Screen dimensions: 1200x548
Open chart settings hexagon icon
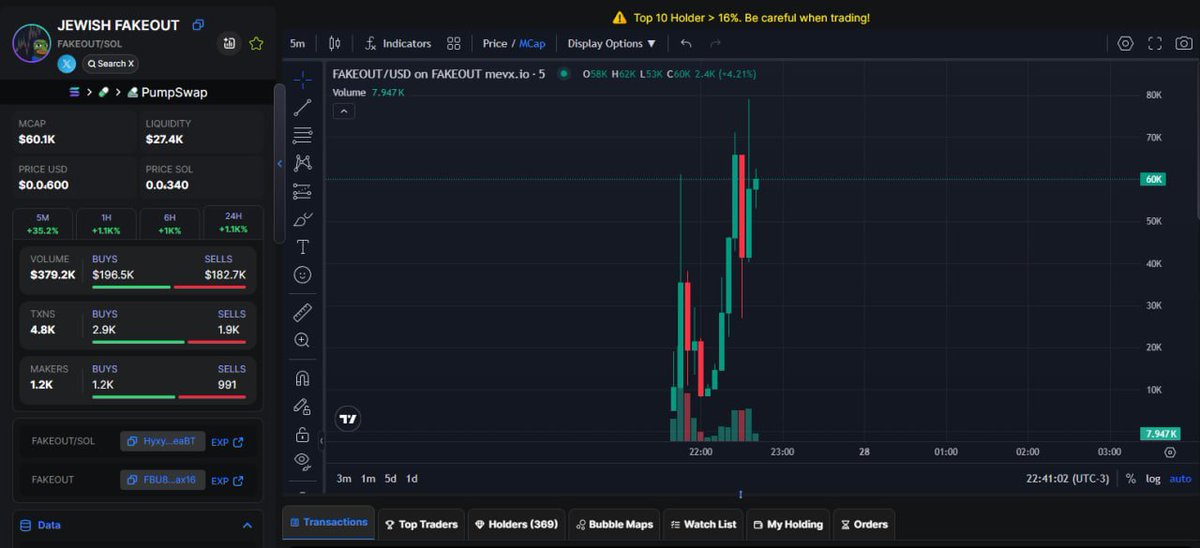coord(1125,44)
